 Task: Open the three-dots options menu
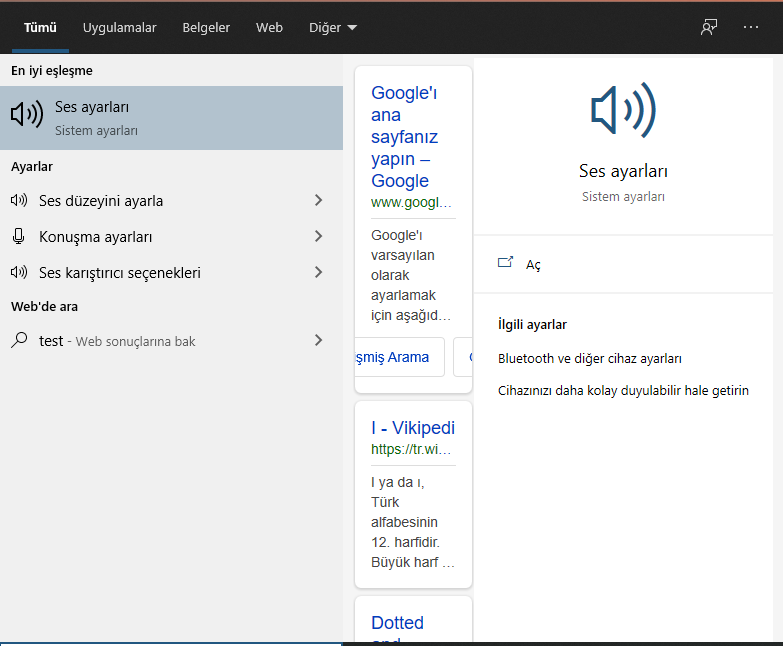[x=752, y=27]
